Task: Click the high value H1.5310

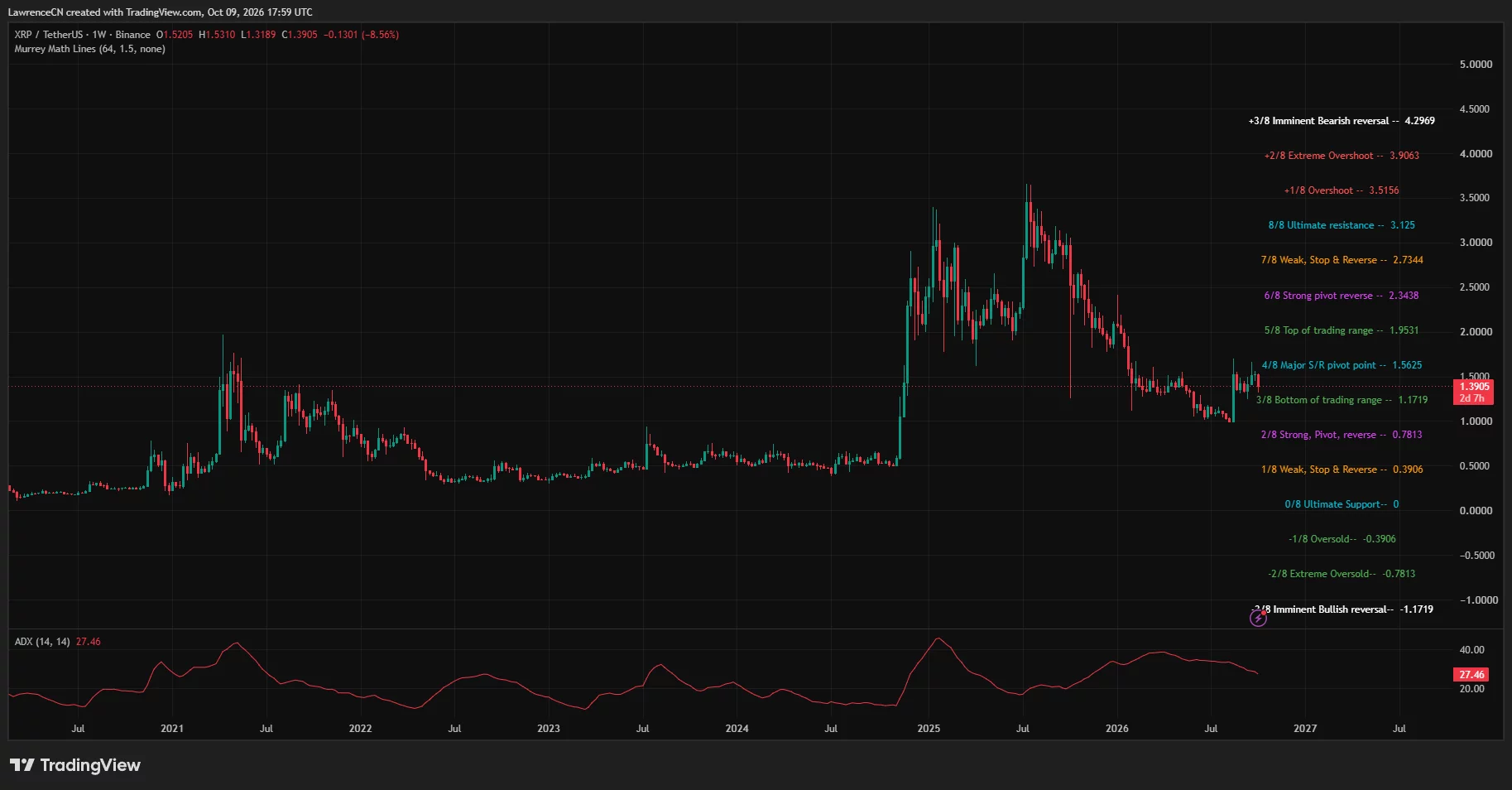Action: [217, 35]
